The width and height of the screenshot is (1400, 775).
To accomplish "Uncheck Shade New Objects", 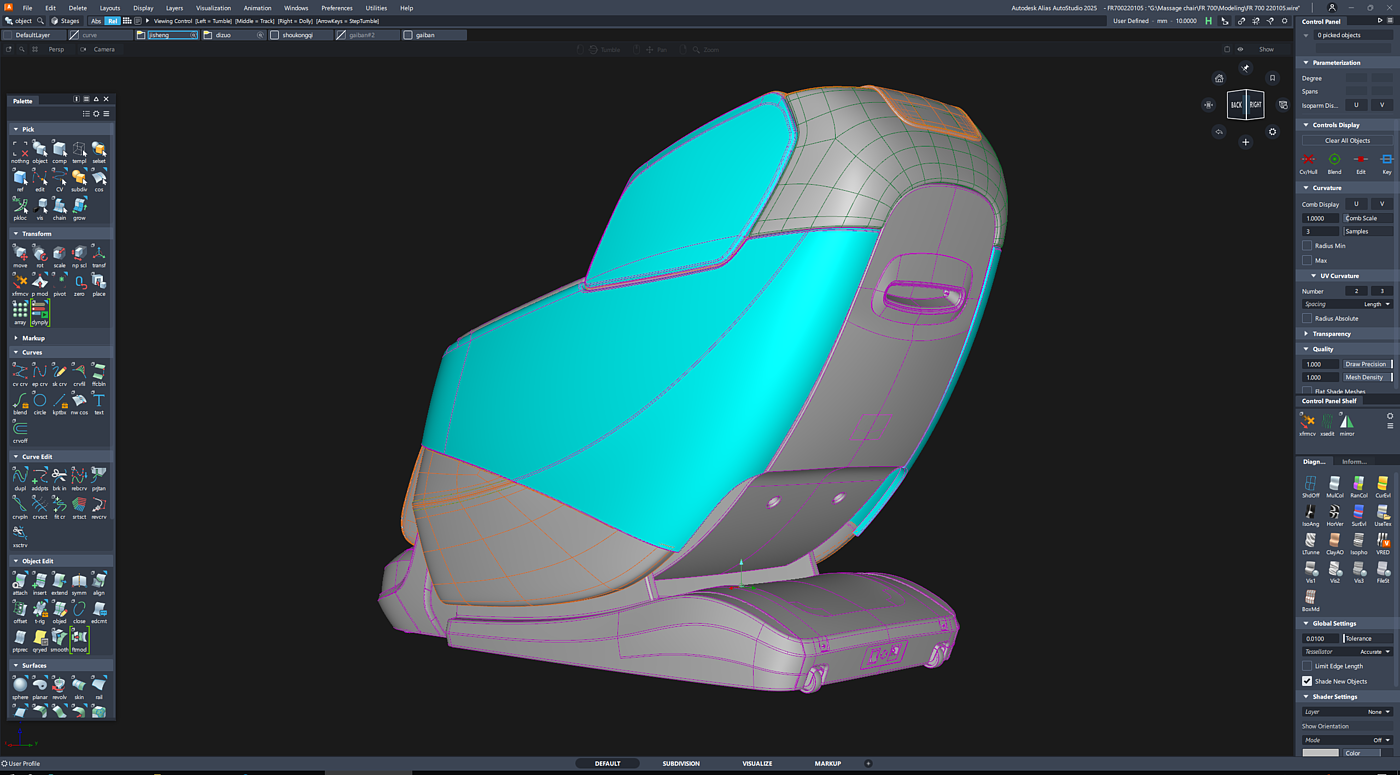I will [1307, 681].
